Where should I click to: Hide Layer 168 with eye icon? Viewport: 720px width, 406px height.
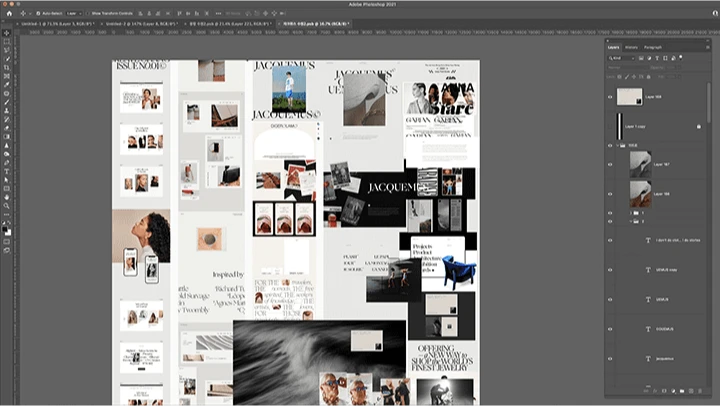[610, 97]
